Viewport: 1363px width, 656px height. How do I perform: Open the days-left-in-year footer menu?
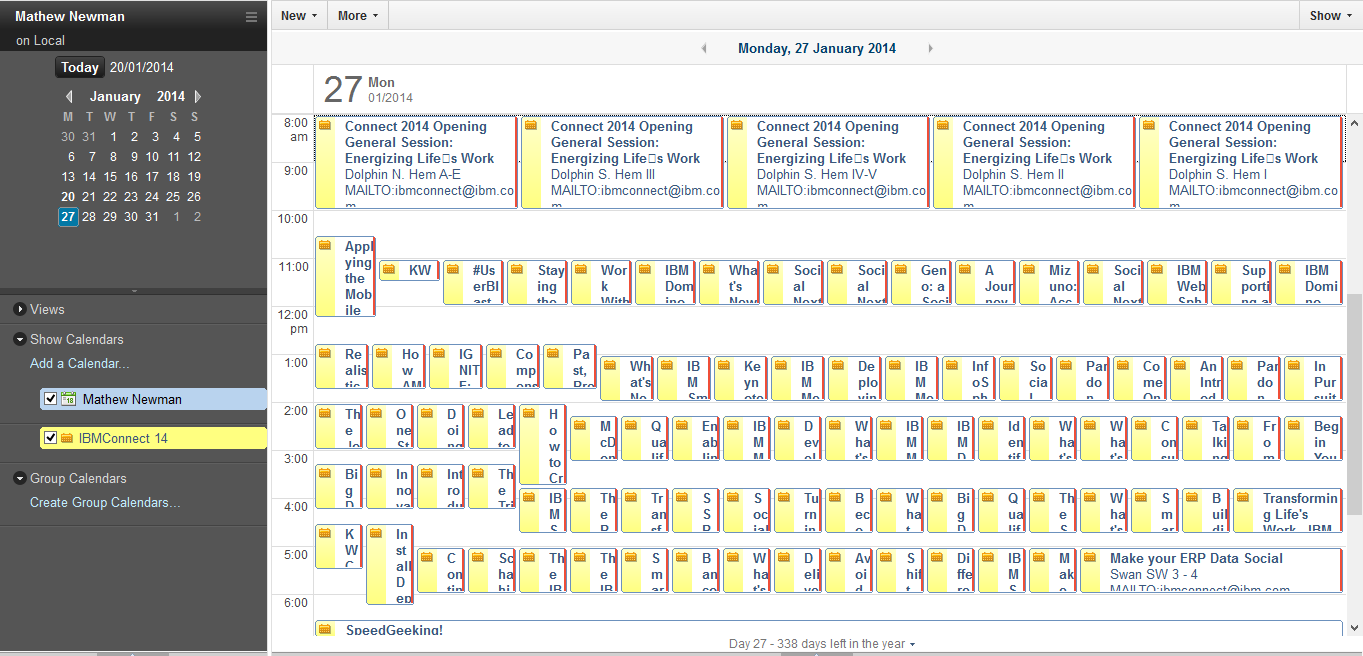click(822, 644)
